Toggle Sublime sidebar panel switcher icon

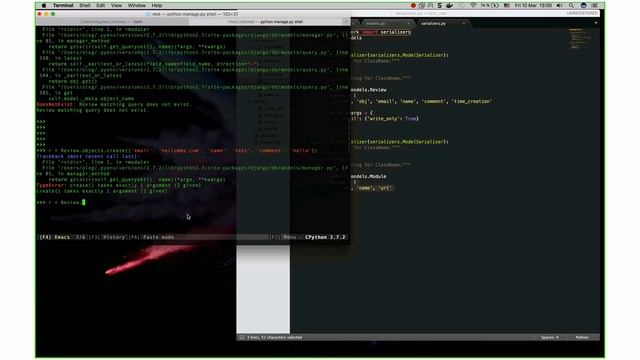coord(242,338)
